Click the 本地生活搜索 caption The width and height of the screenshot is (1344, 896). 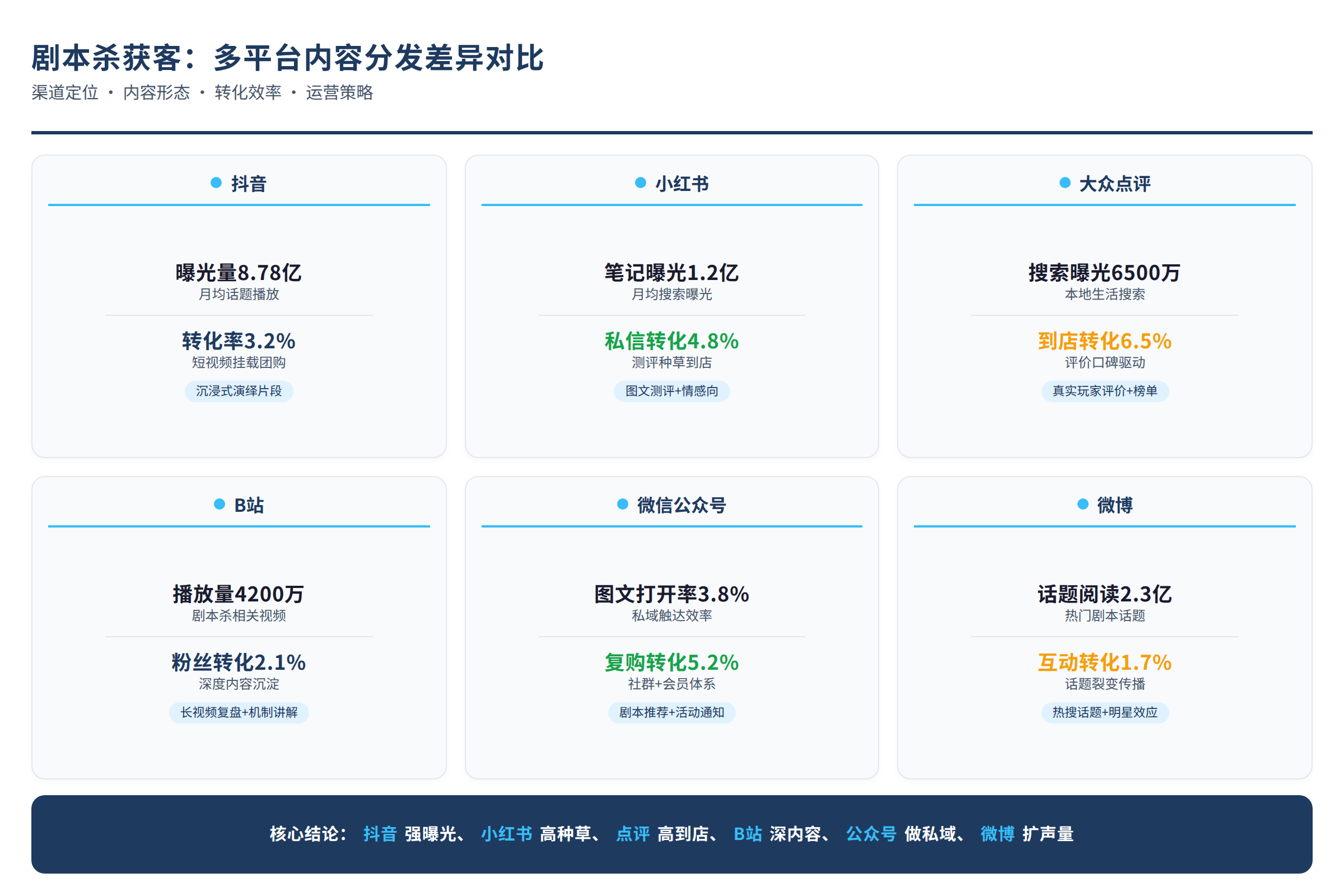tap(1105, 295)
